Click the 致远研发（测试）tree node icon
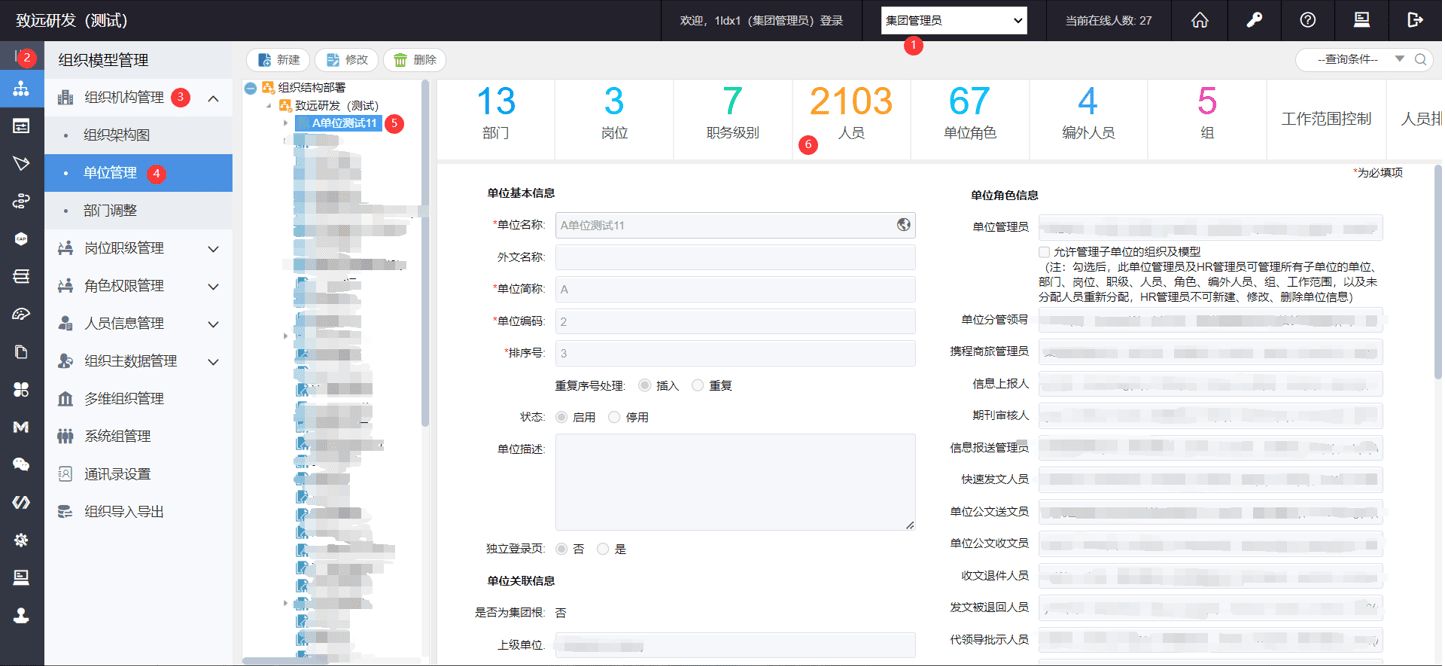The width and height of the screenshot is (1445, 666). click(285, 106)
